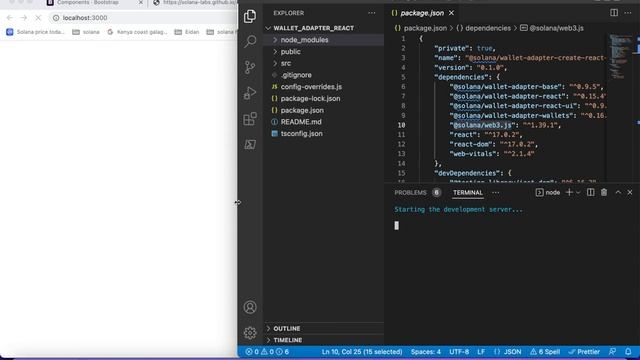Click package.json breadcrumb
640x360 pixels.
pyautogui.click(x=420, y=28)
